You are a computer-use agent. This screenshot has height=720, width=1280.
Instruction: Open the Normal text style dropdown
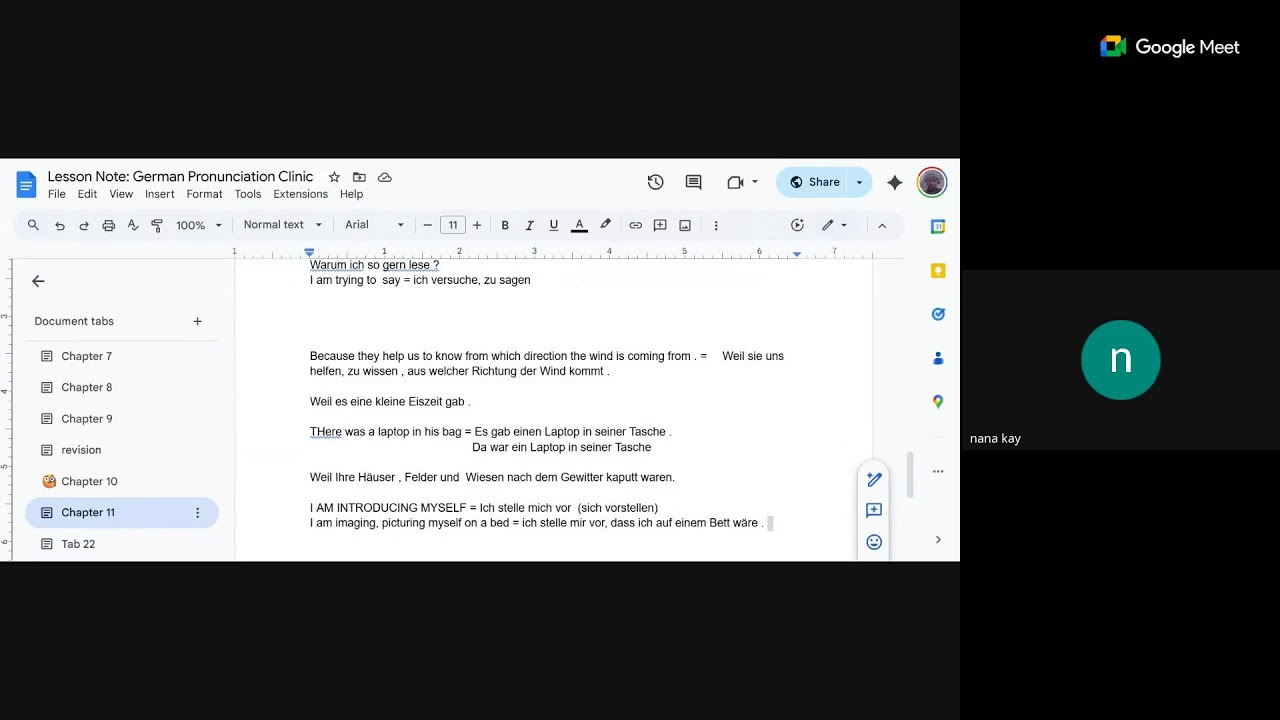tap(282, 225)
